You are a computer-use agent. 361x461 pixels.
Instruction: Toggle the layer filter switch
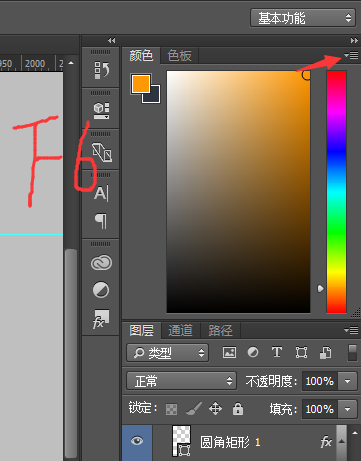pyautogui.click(x=352, y=353)
